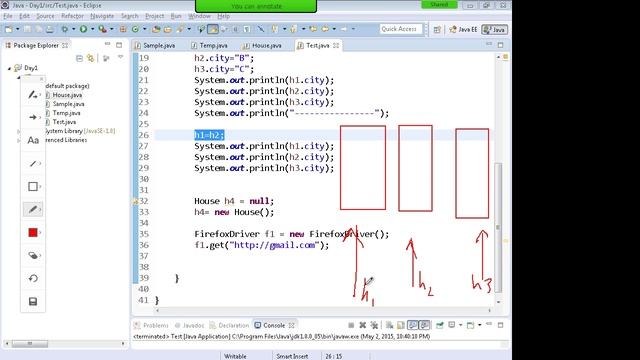Open the Run button dropdown arrow

pos(92,29)
